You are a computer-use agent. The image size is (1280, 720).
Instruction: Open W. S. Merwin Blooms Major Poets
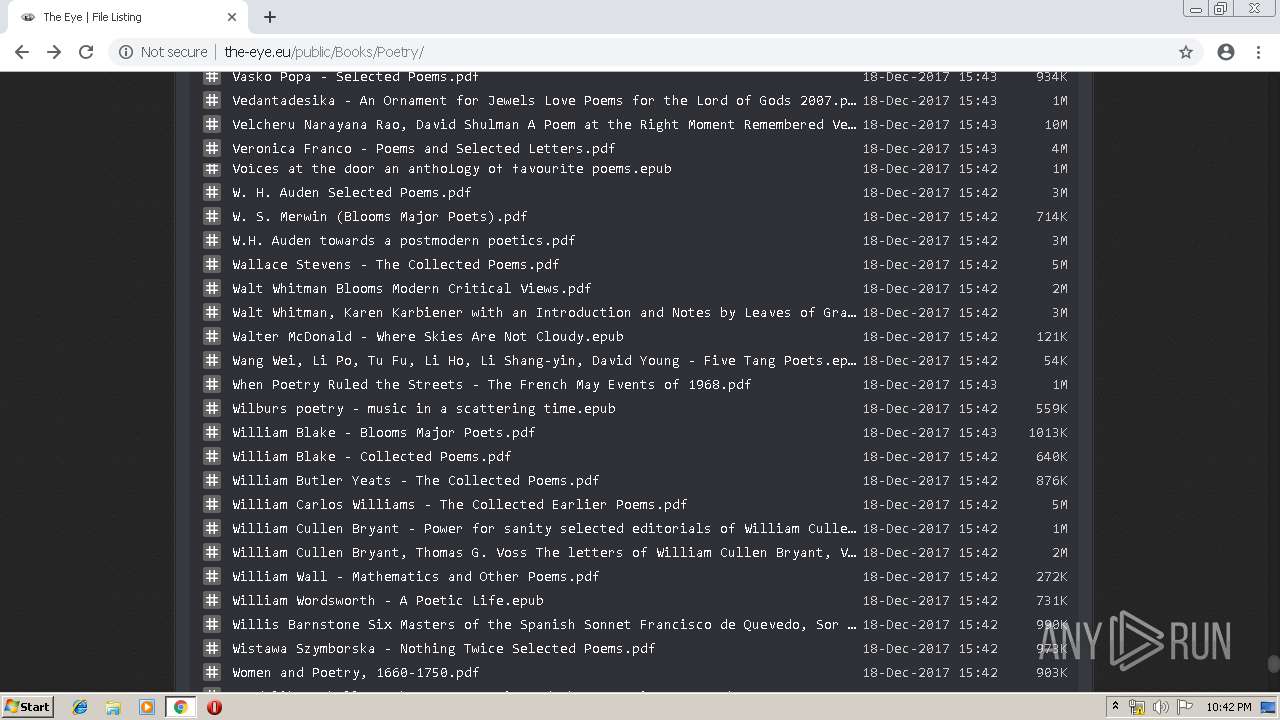pyautogui.click(x=379, y=216)
